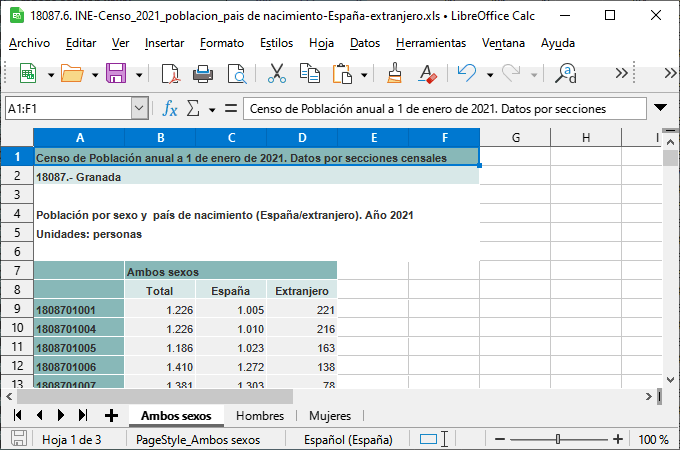Open the Function Wizard fx icon
The image size is (680, 450).
pyautogui.click(x=170, y=108)
